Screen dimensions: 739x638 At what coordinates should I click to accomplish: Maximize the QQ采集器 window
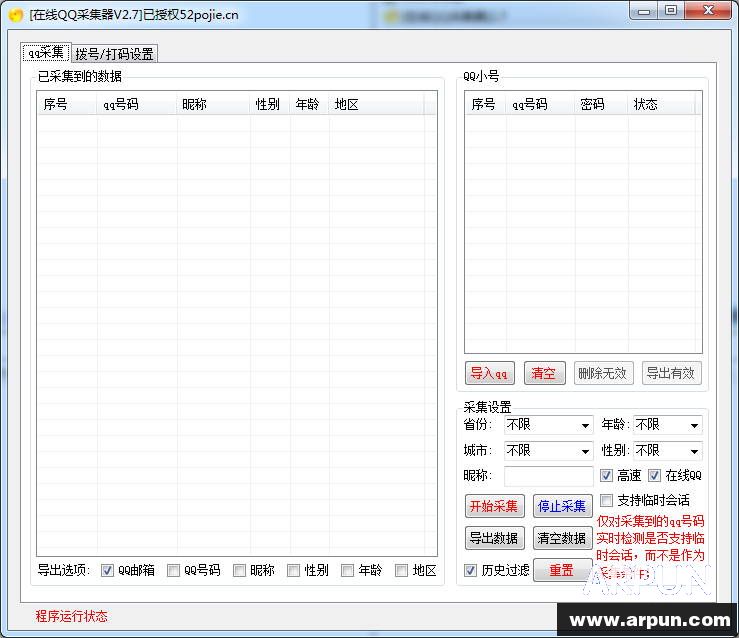(672, 10)
